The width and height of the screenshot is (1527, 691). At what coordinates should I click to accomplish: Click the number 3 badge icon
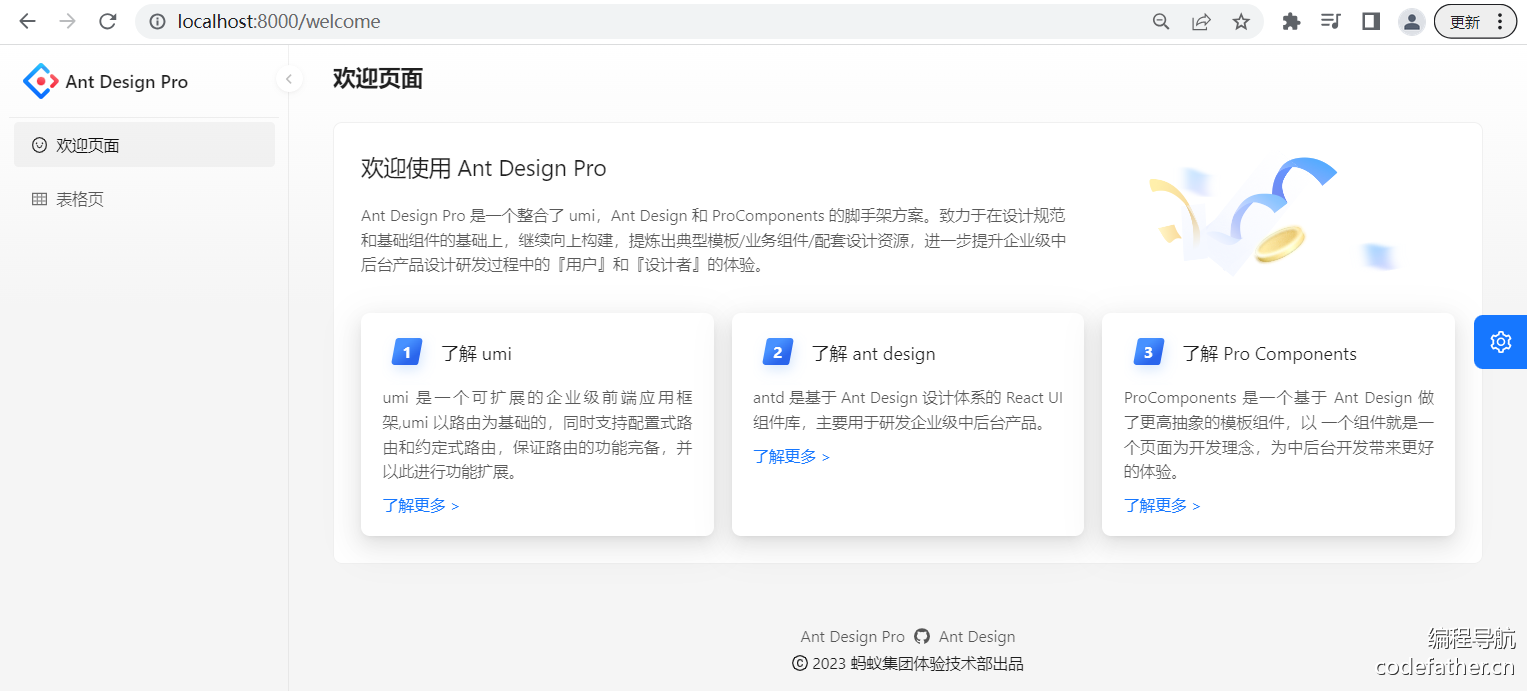[x=1148, y=352]
